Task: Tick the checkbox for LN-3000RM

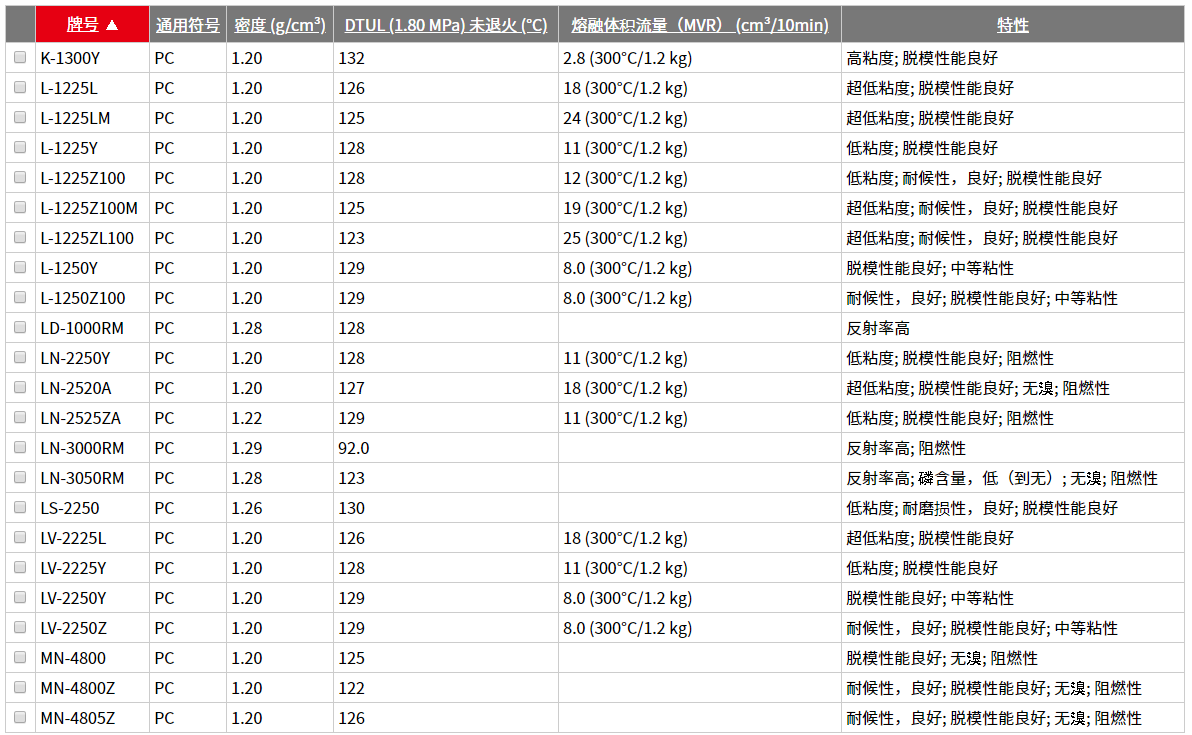Action: click(20, 448)
